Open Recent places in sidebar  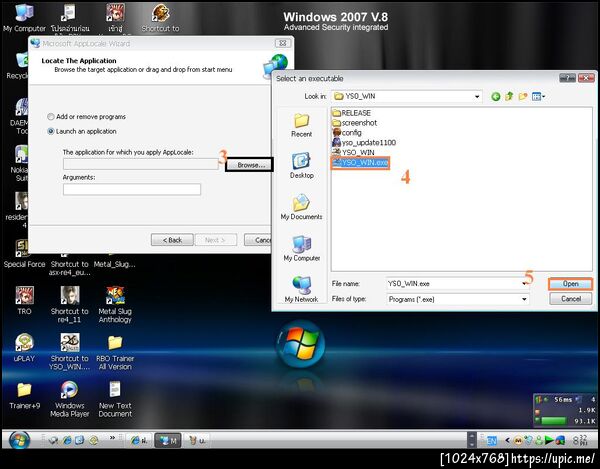tap(301, 126)
